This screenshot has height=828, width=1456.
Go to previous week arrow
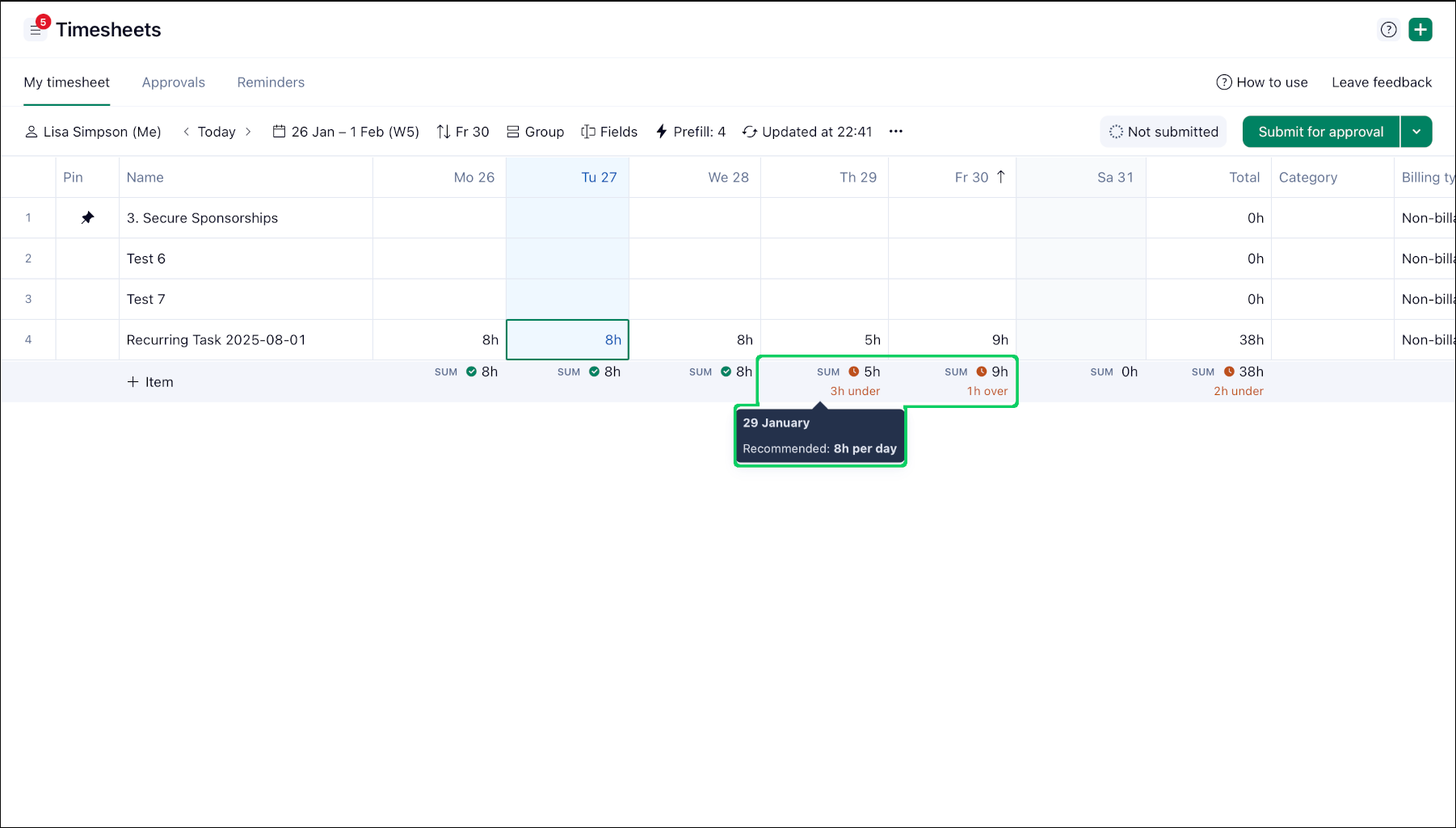coord(187,132)
